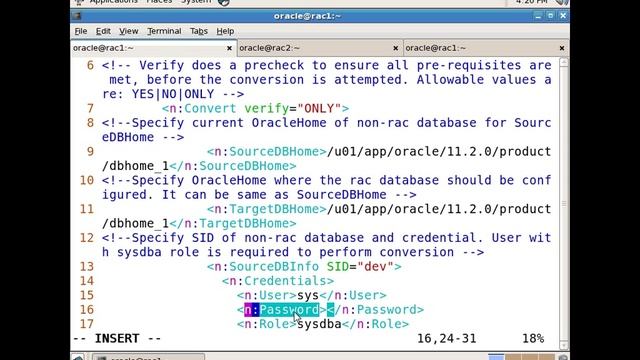Click the TargetDBHome opening tag on line 11
Image resolution: width=640 pixels, height=360 pixels.
[x=267, y=209]
